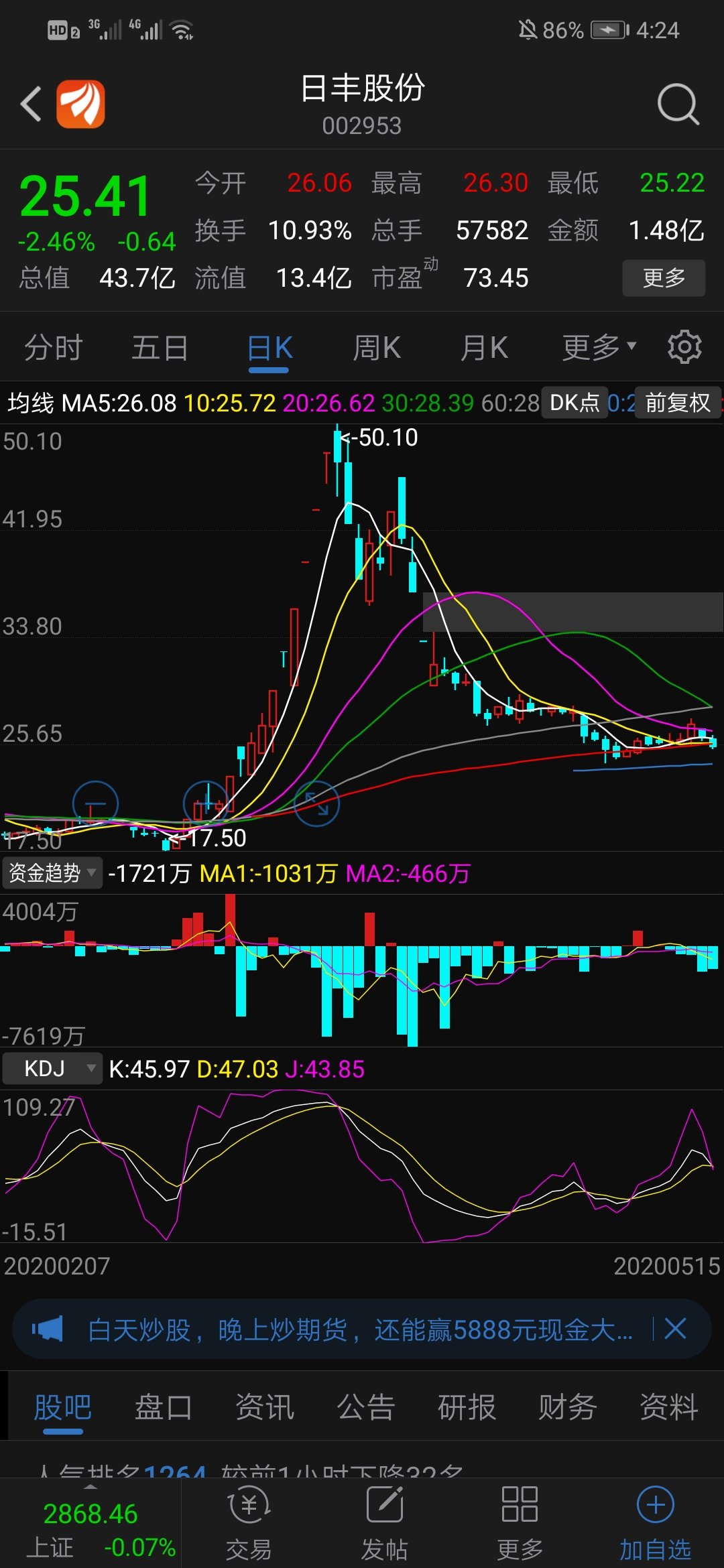Open the 财务 tab
Image resolution: width=724 pixels, height=1568 pixels.
(x=568, y=1407)
